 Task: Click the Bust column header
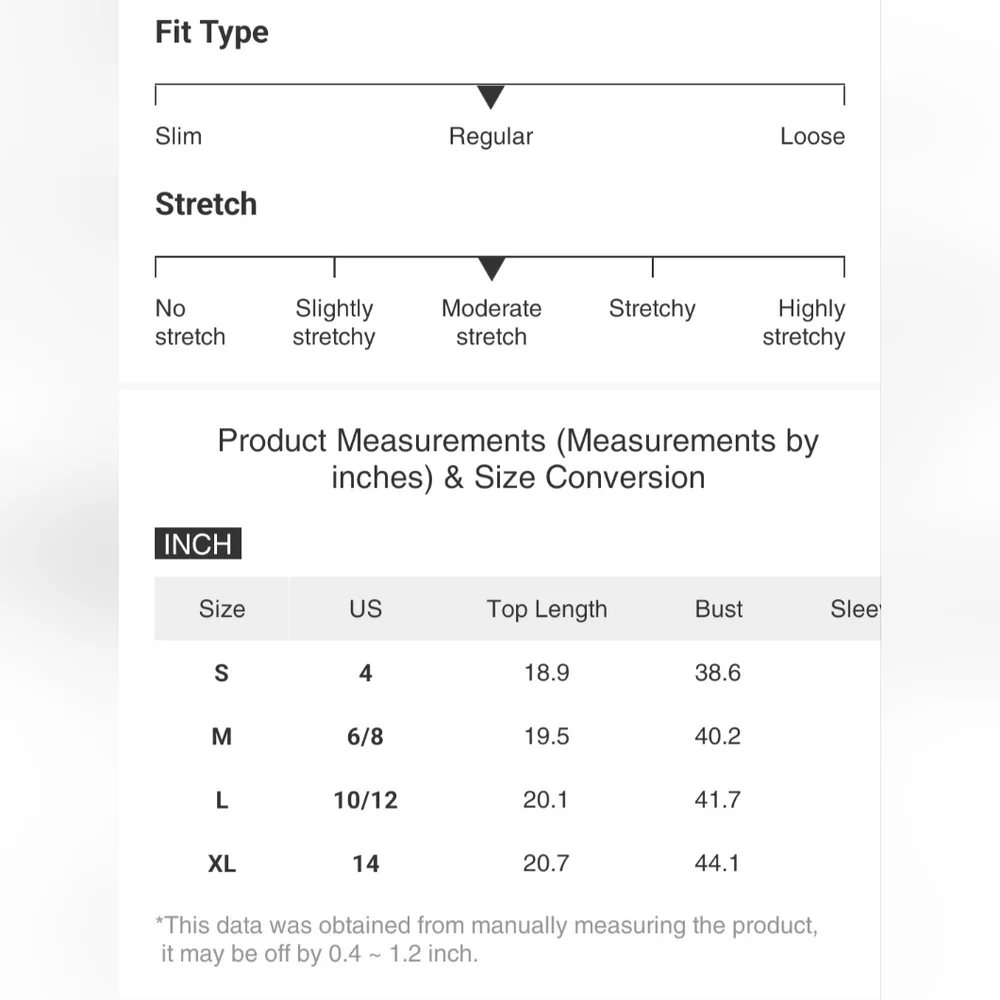(719, 609)
